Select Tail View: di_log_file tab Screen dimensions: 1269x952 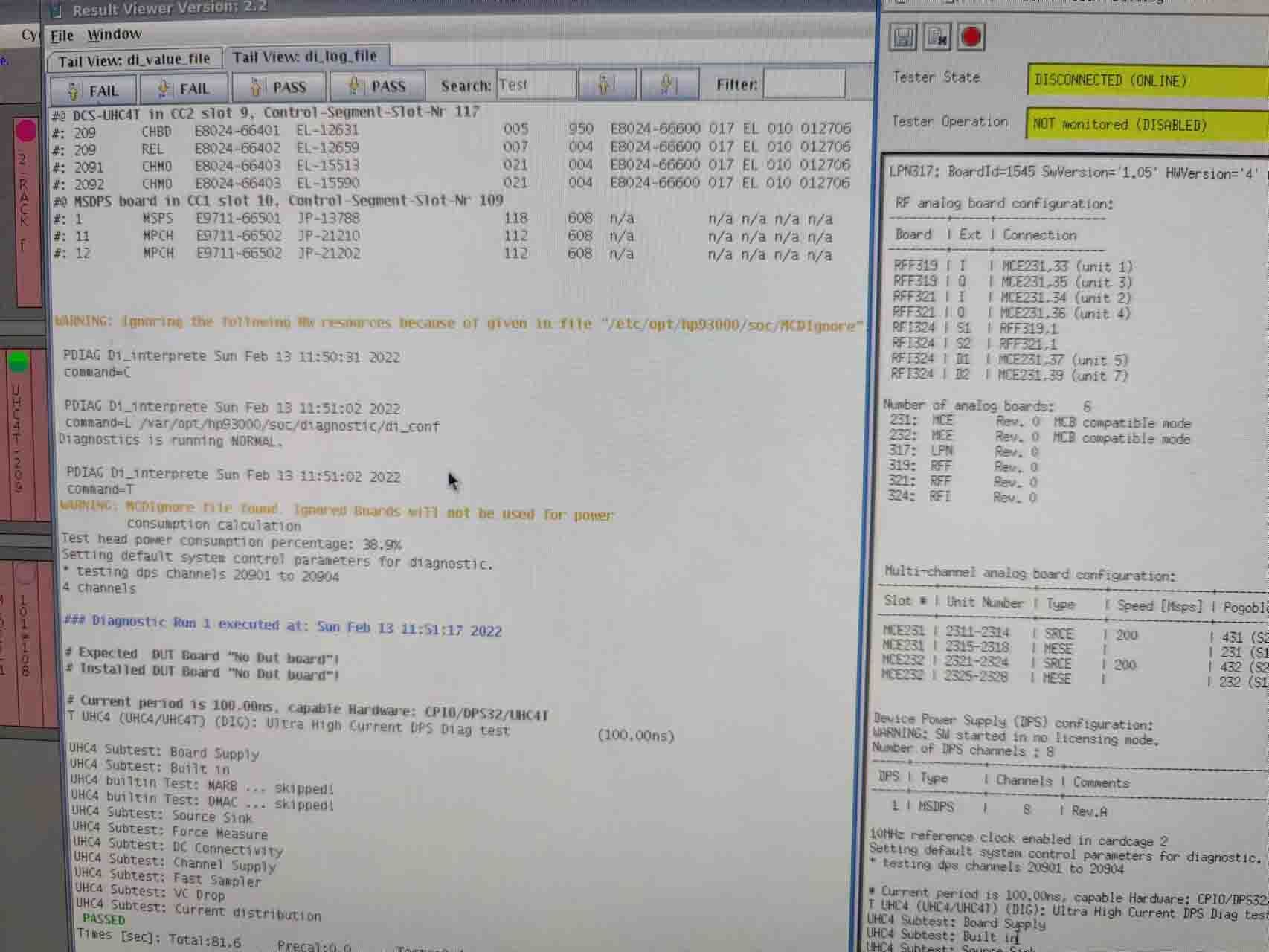305,57
